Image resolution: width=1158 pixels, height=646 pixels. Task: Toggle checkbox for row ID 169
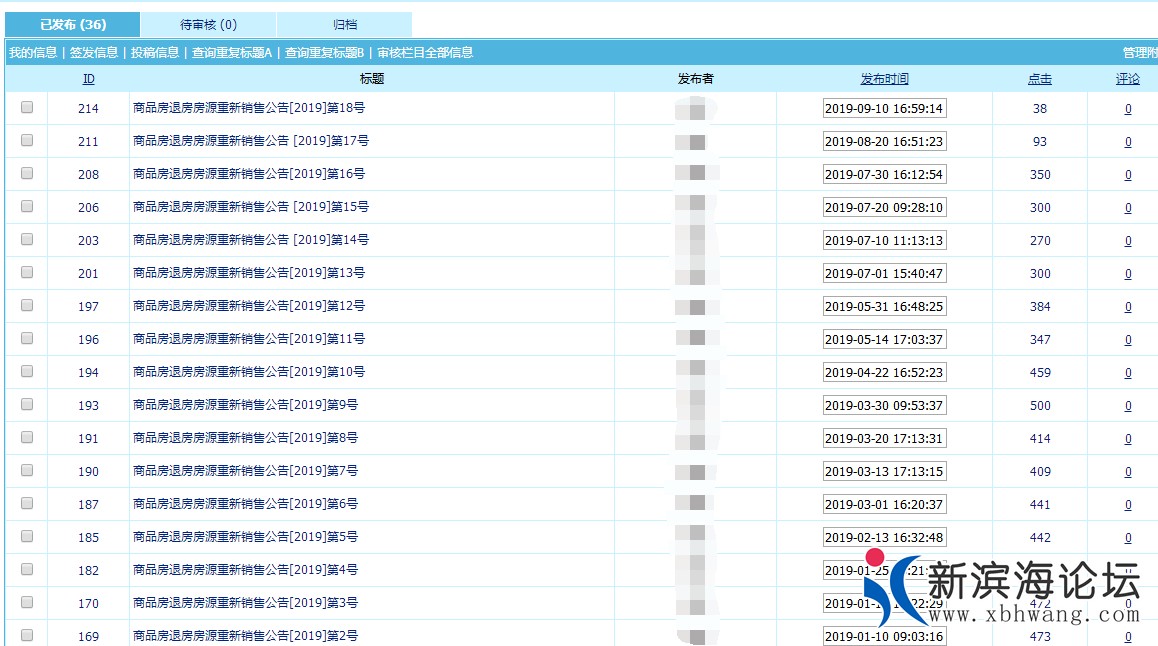point(27,635)
